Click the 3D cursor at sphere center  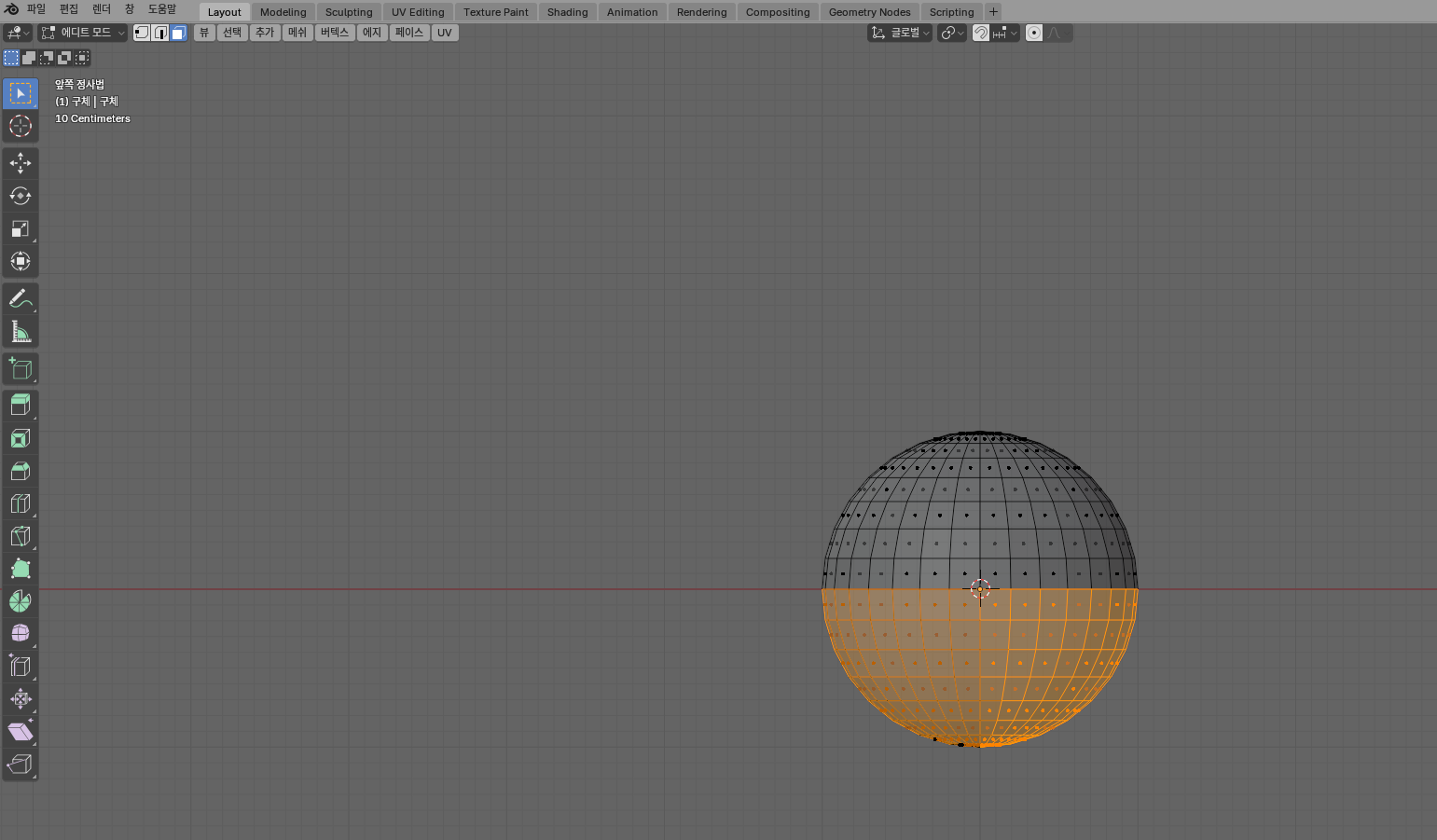980,588
